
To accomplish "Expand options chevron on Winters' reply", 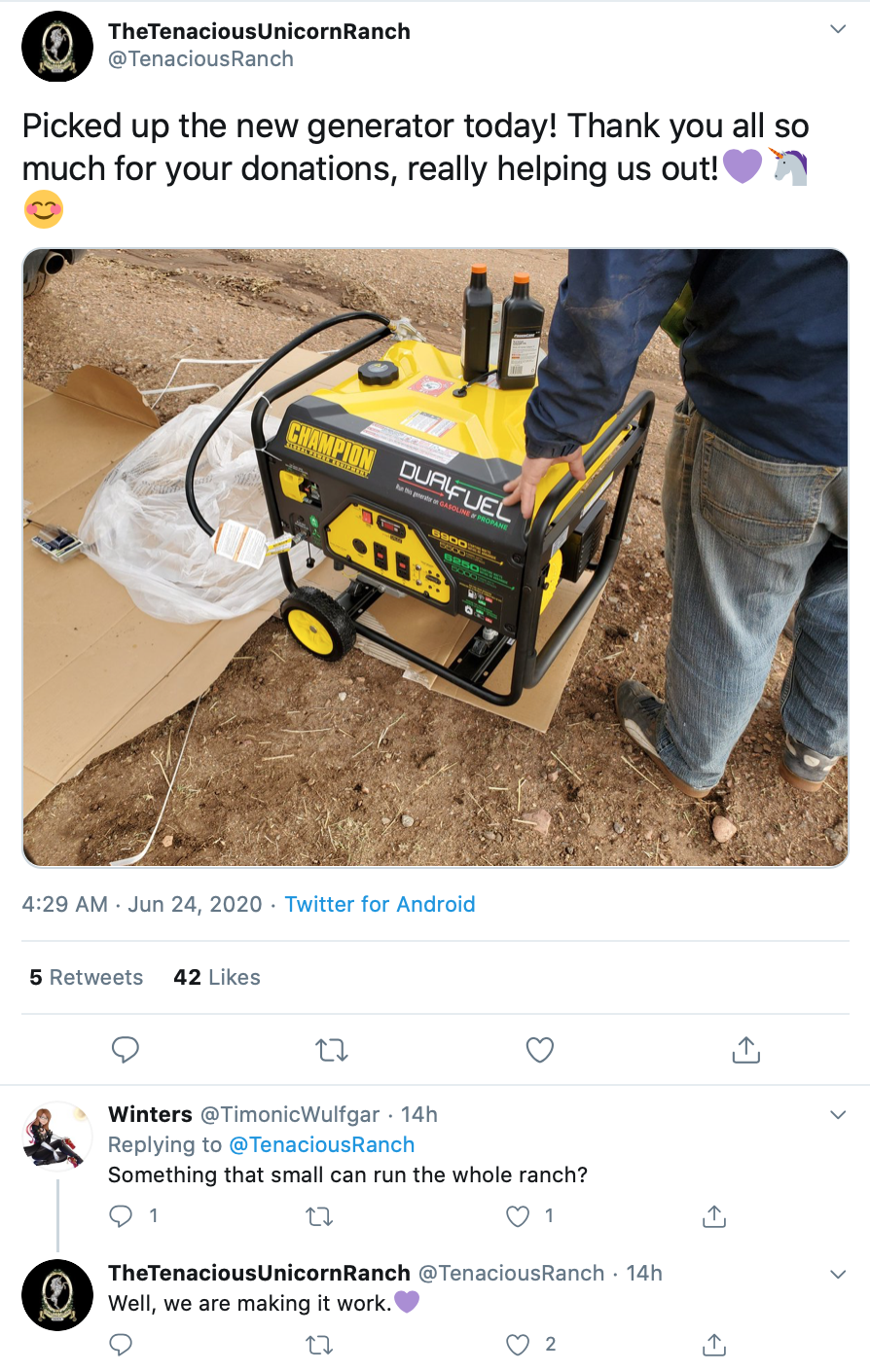I will click(x=838, y=1115).
